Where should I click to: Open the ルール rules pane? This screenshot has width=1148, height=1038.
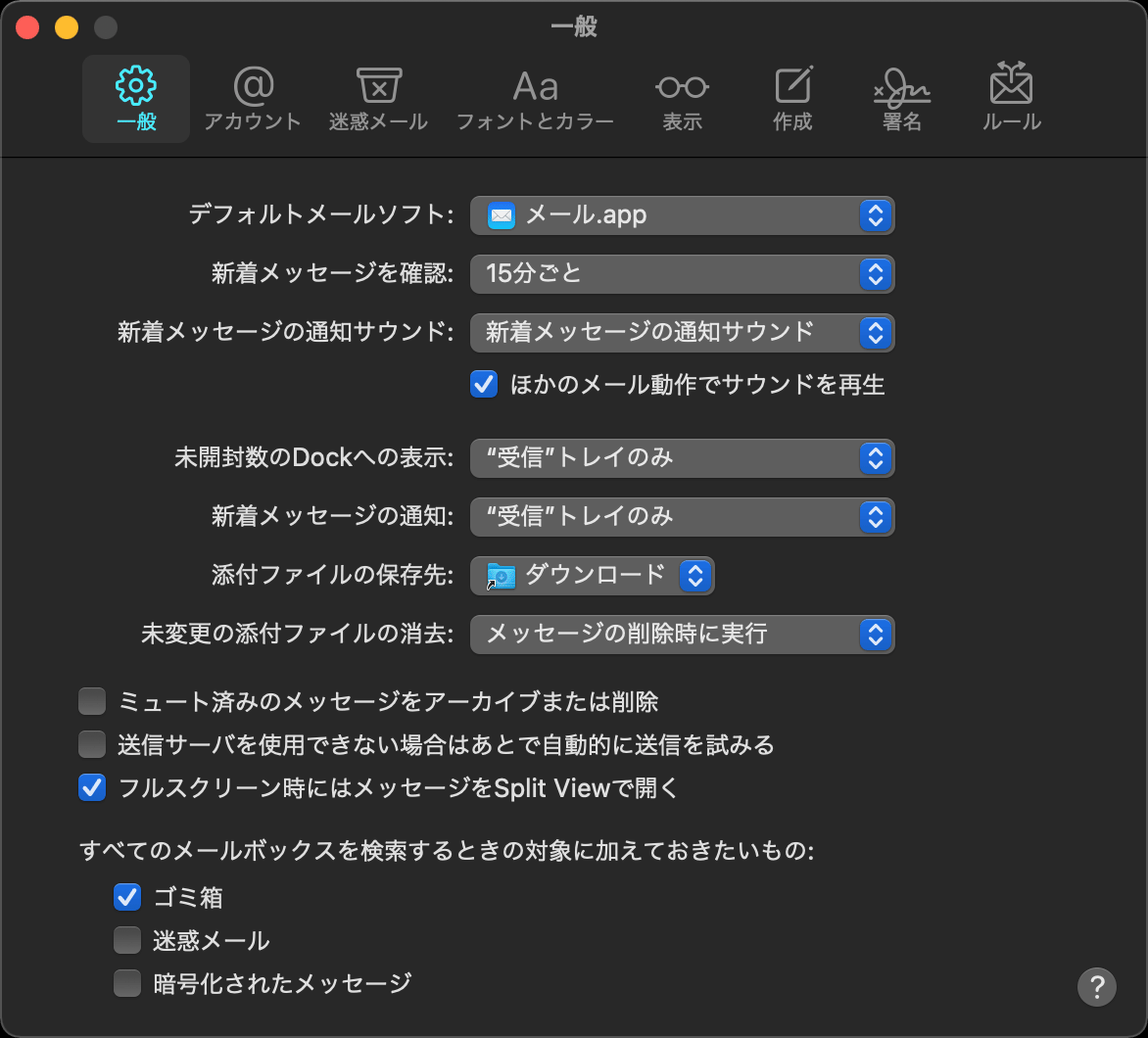point(1011,100)
